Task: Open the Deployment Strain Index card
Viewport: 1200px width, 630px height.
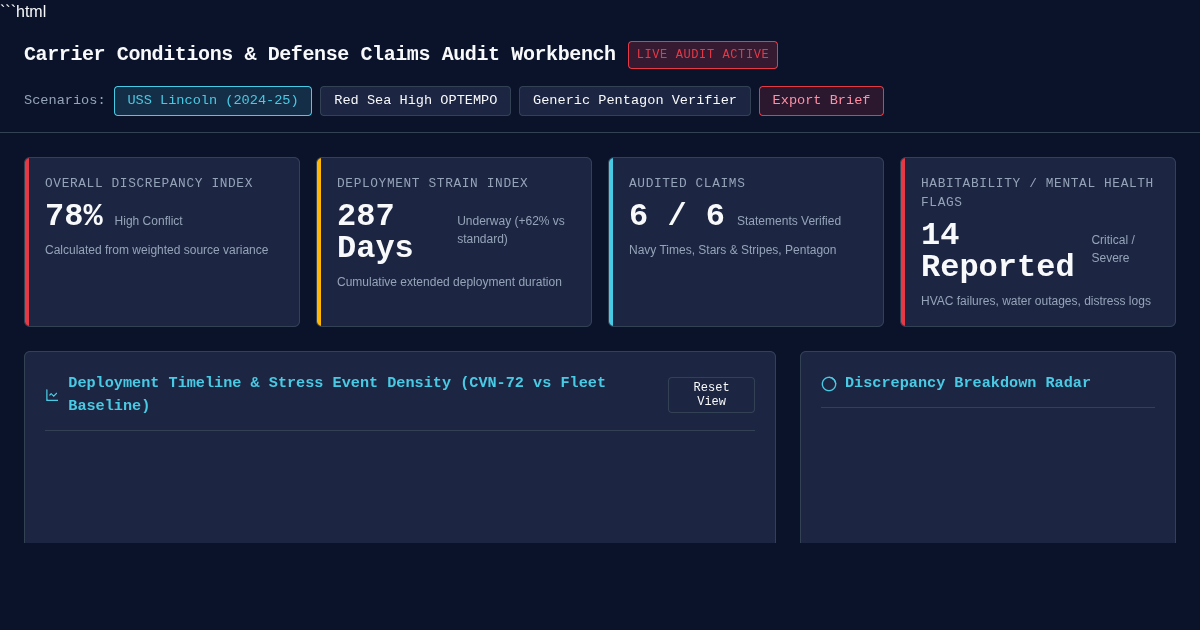Action: coord(454,242)
